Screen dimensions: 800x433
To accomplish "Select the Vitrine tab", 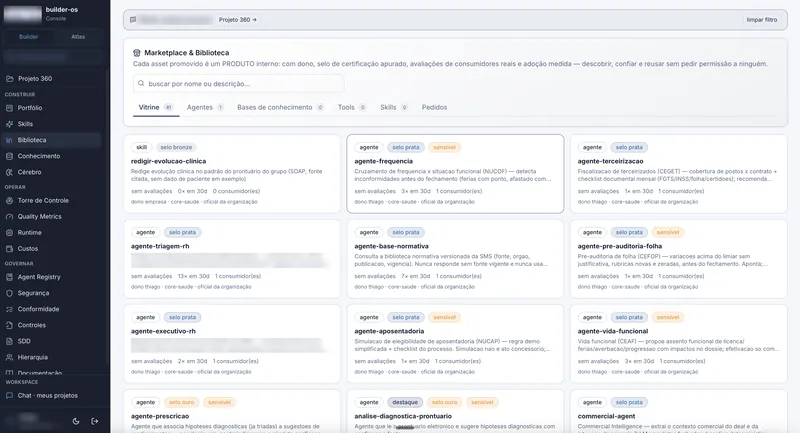I will (156, 107).
